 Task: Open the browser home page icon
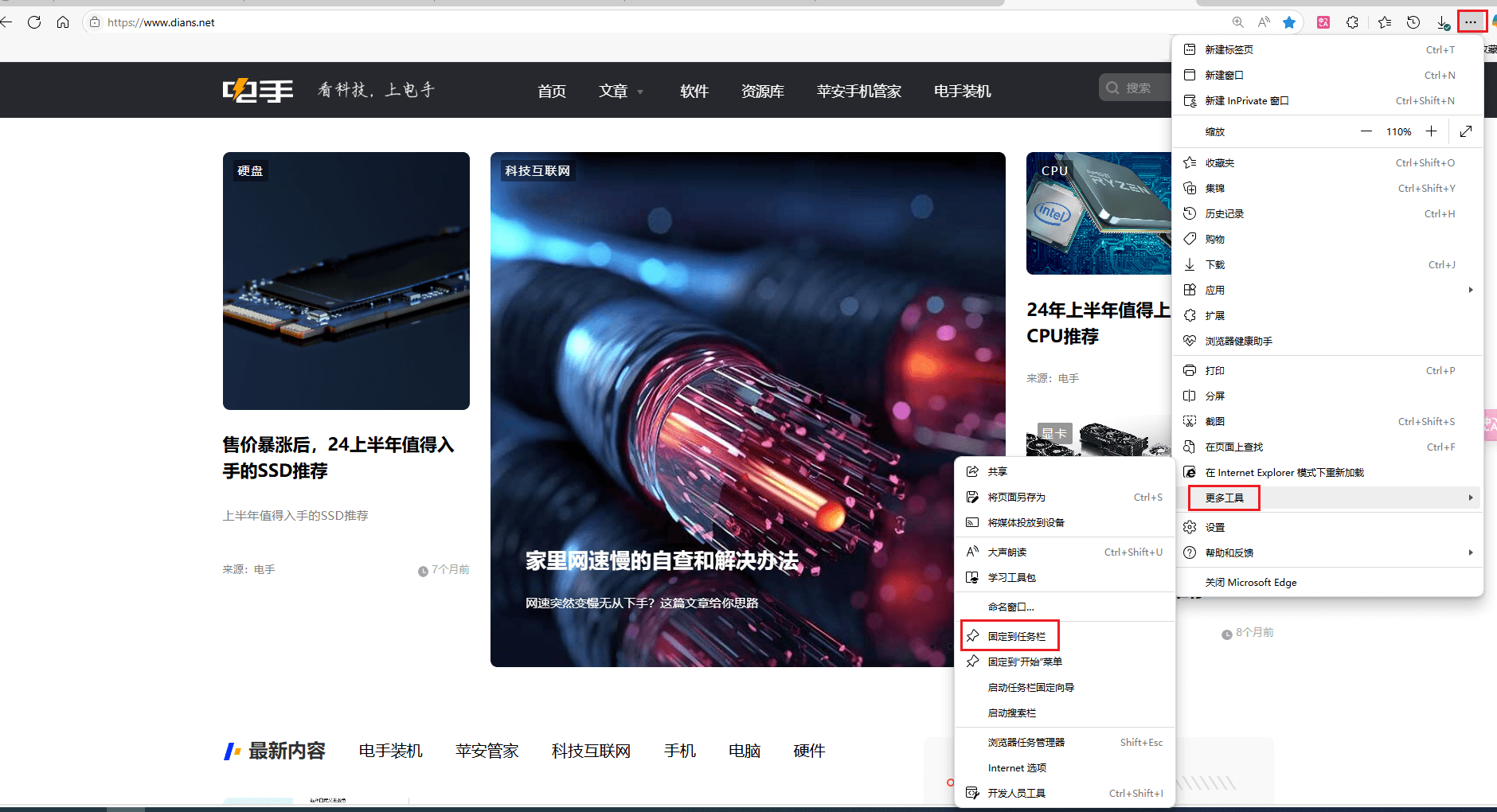point(63,21)
